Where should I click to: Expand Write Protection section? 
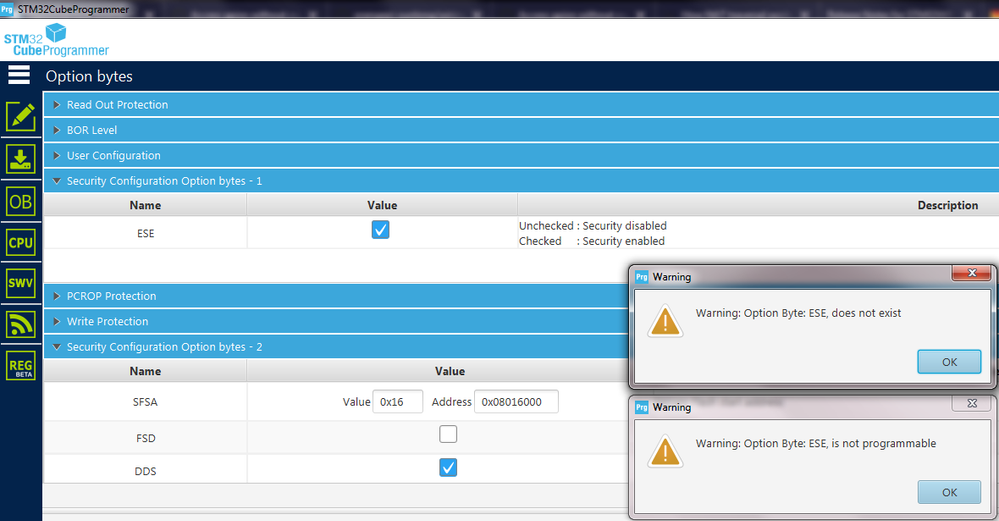pos(336,322)
